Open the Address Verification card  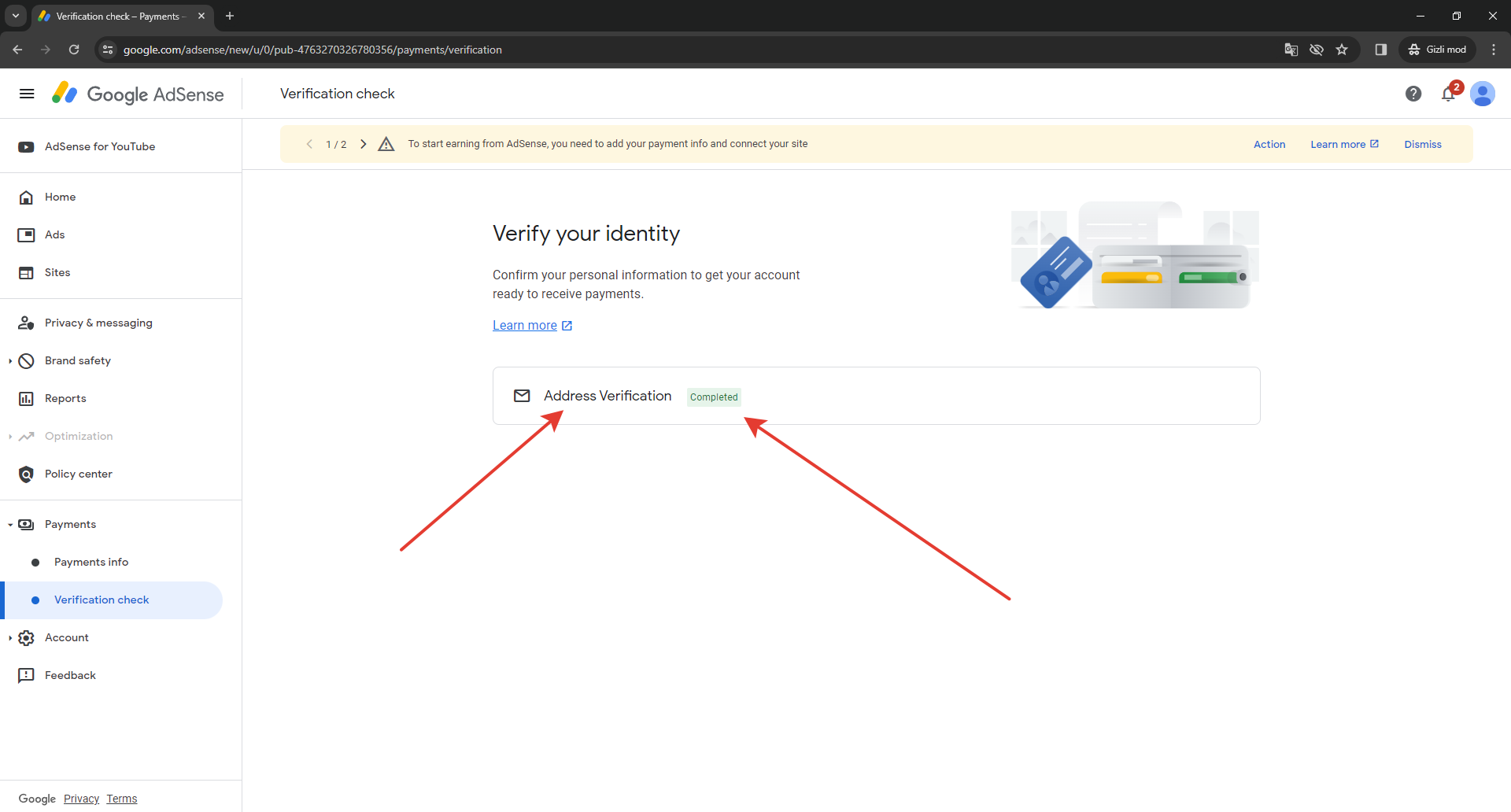tap(876, 396)
